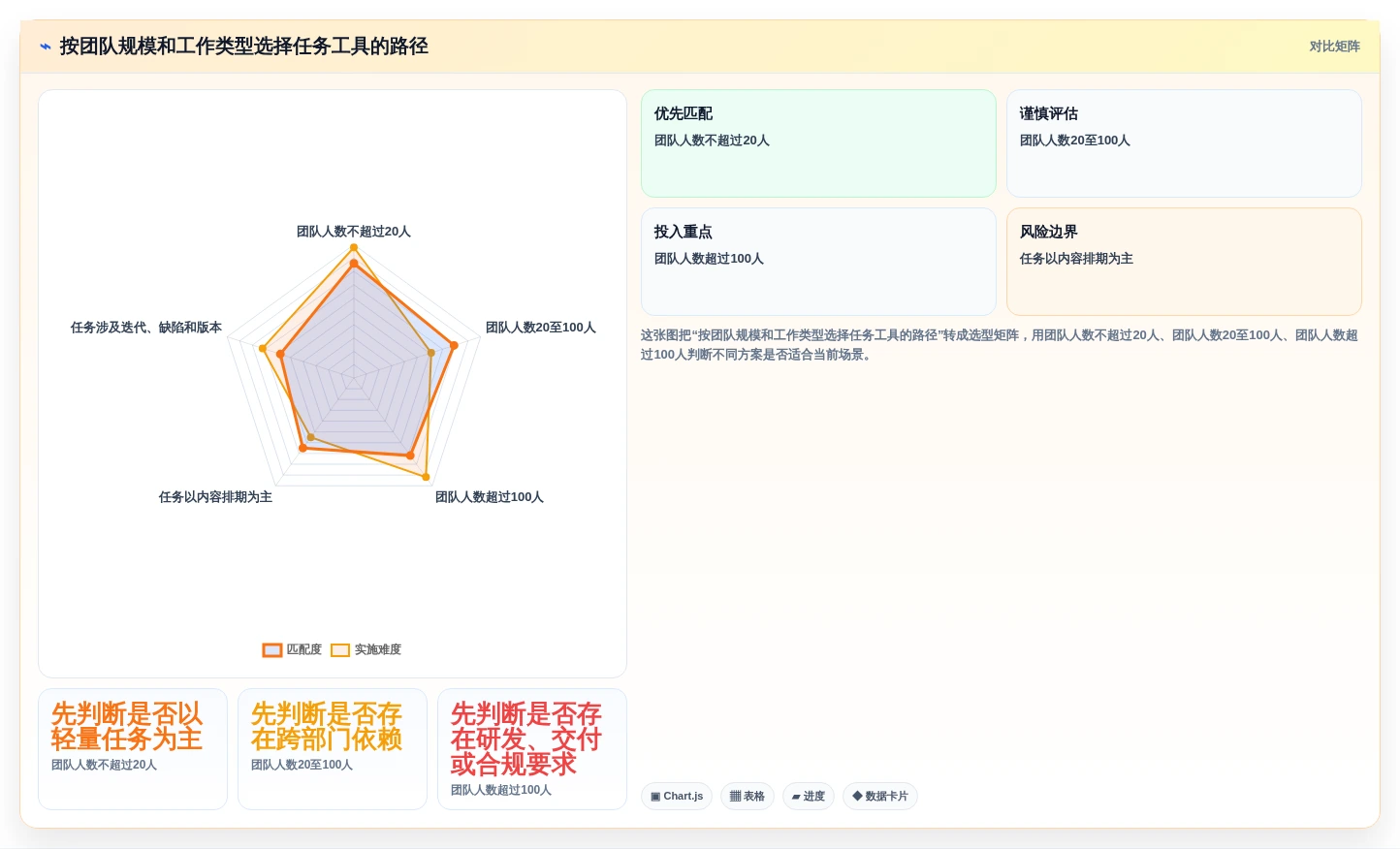1400x849 pixels.
Task: Toggle the 实施难度 series via its legend swatch
Action: (340, 650)
